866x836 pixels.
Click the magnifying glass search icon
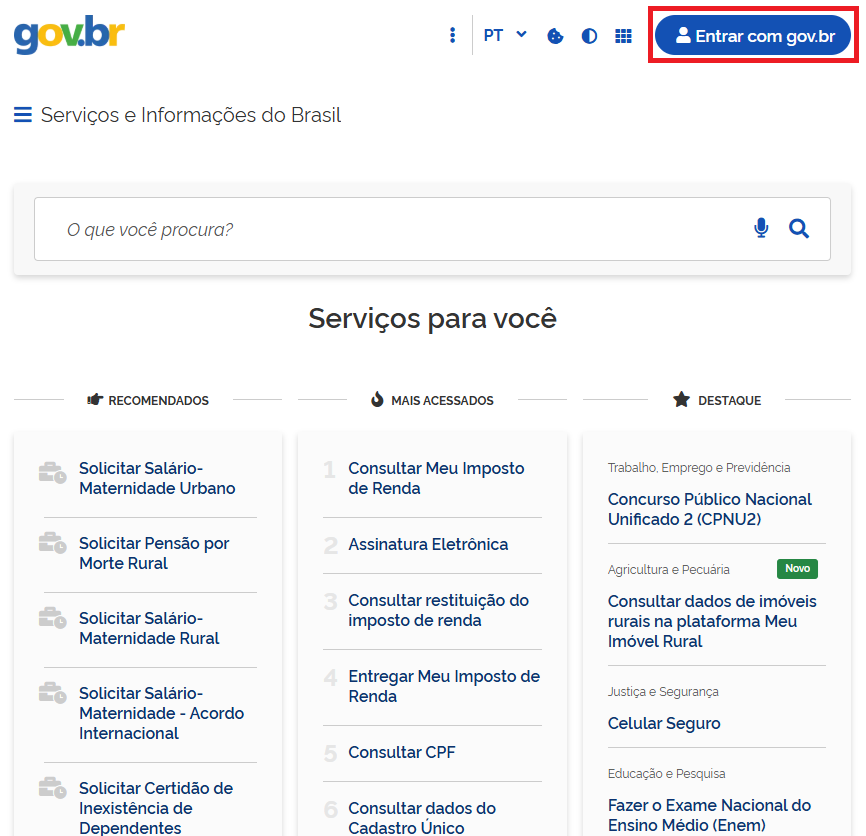coord(798,229)
